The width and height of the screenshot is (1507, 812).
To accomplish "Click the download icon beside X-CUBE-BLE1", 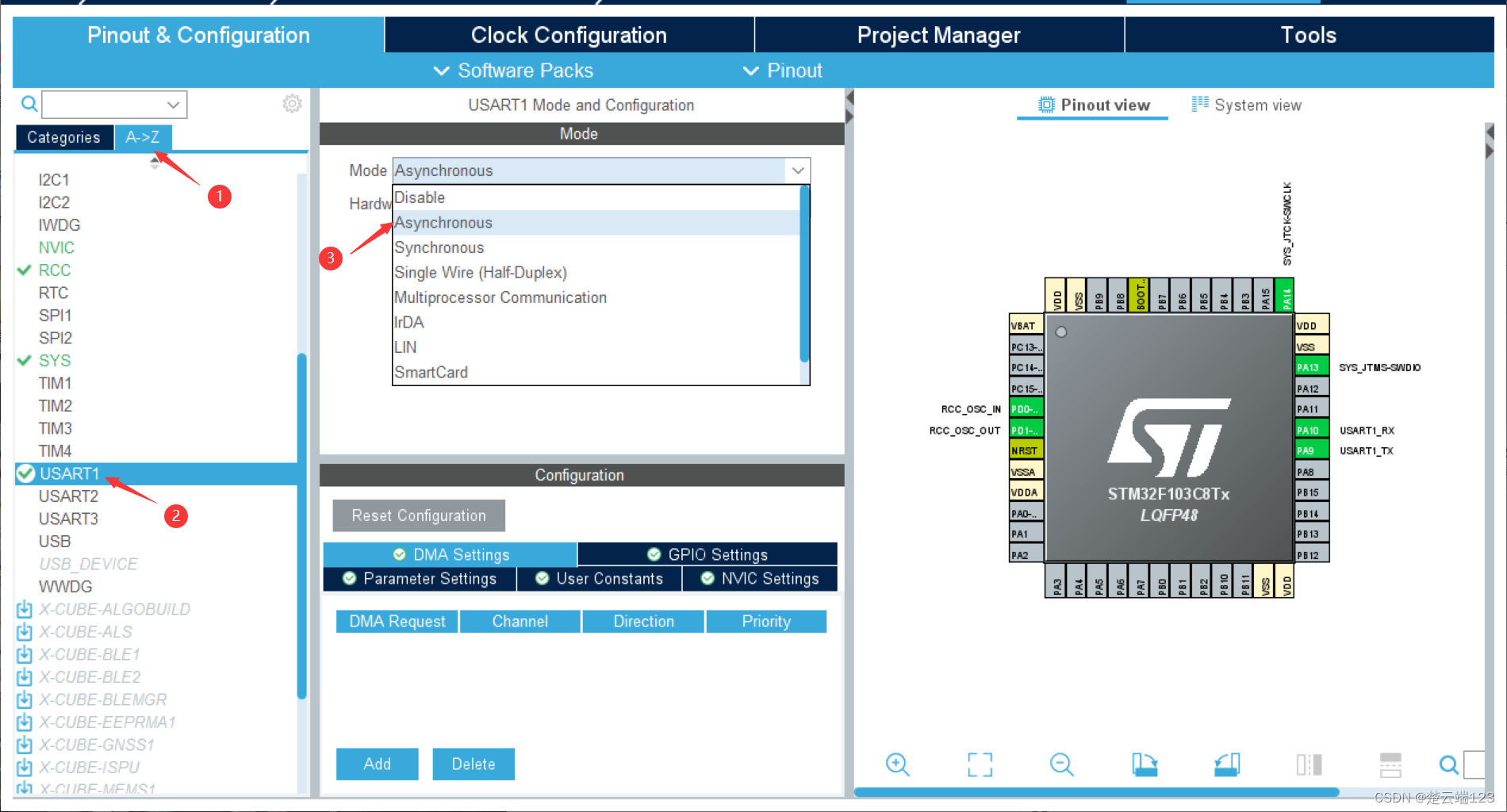I will (x=25, y=654).
